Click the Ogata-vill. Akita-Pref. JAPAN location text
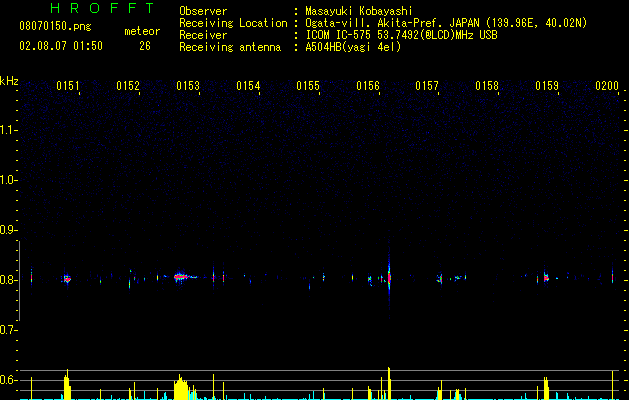629x400 pixels. (x=446, y=23)
